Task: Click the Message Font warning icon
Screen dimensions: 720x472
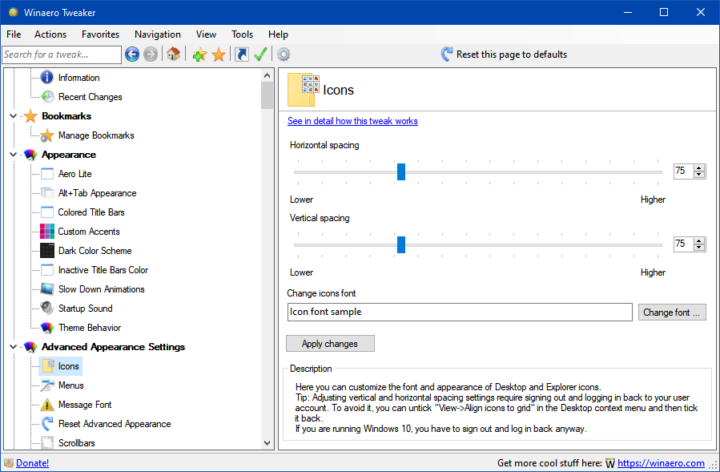Action: pyautogui.click(x=47, y=405)
